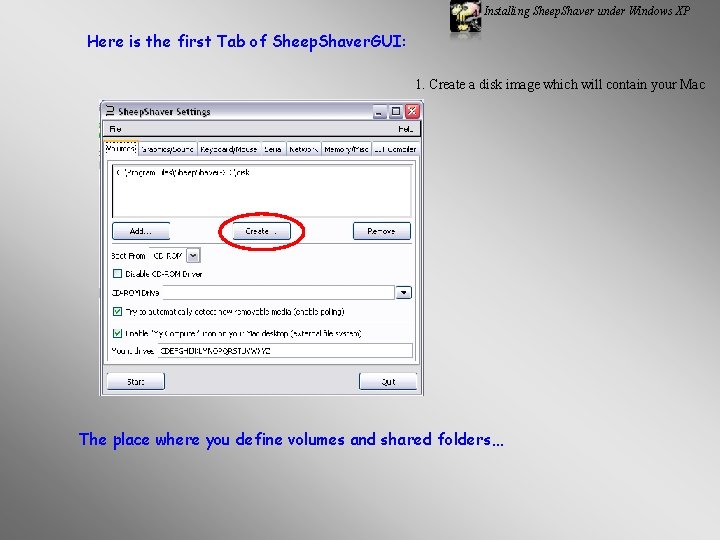Switch to the Memory/Misc tab

(x=346, y=149)
